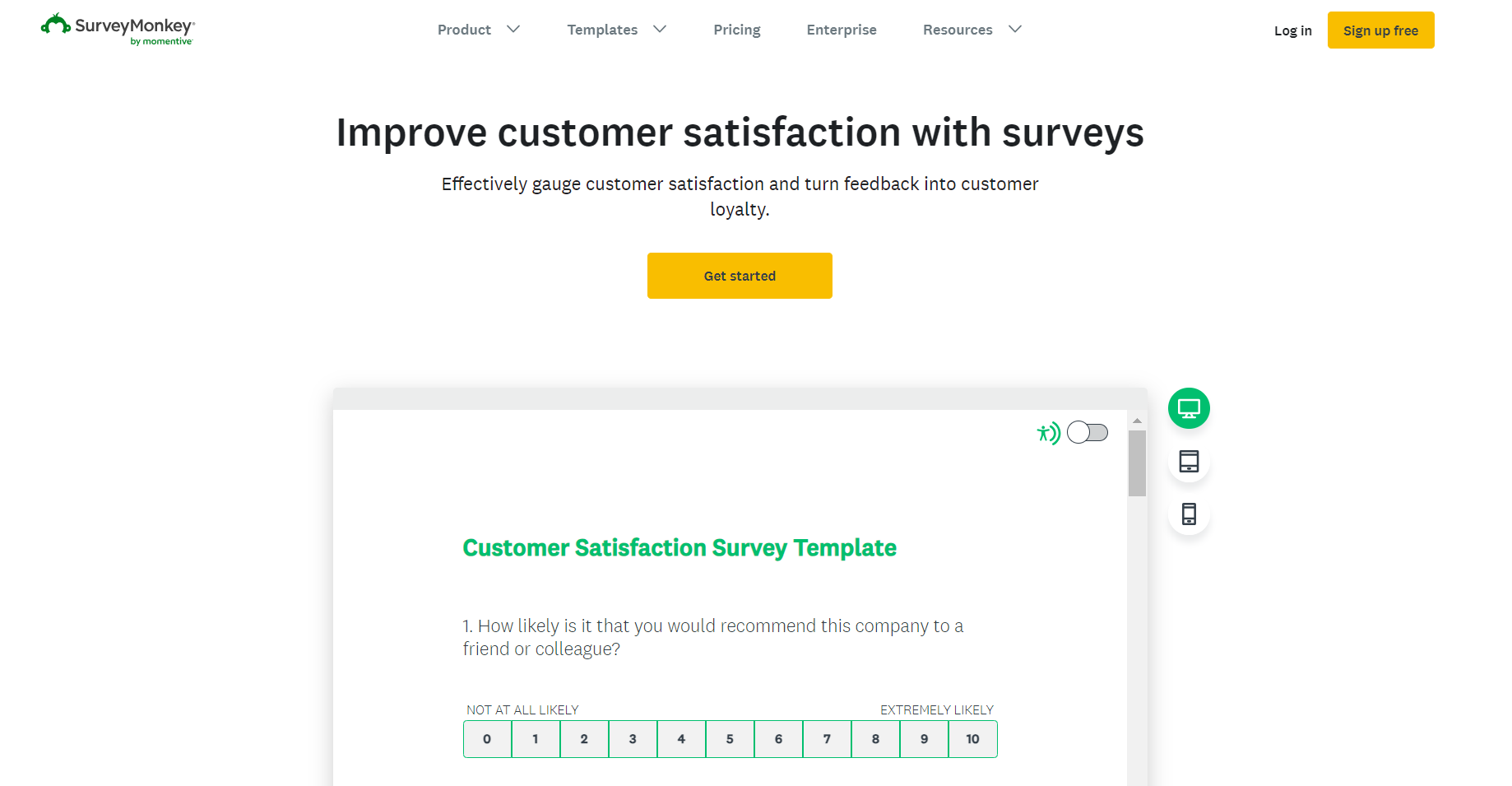This screenshot has width=1512, height=786.
Task: Click the Customer Satisfaction Survey Template title
Action: coord(679,547)
